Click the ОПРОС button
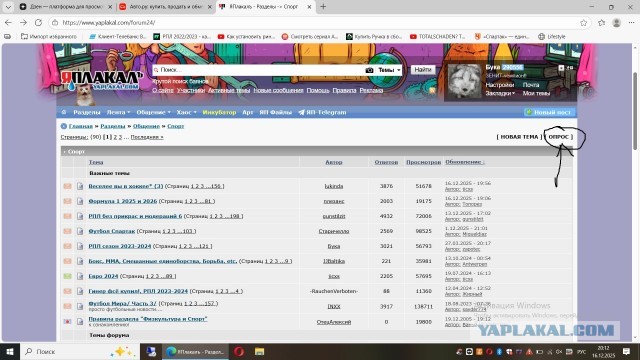The height and width of the screenshot is (360, 640). (x=559, y=137)
